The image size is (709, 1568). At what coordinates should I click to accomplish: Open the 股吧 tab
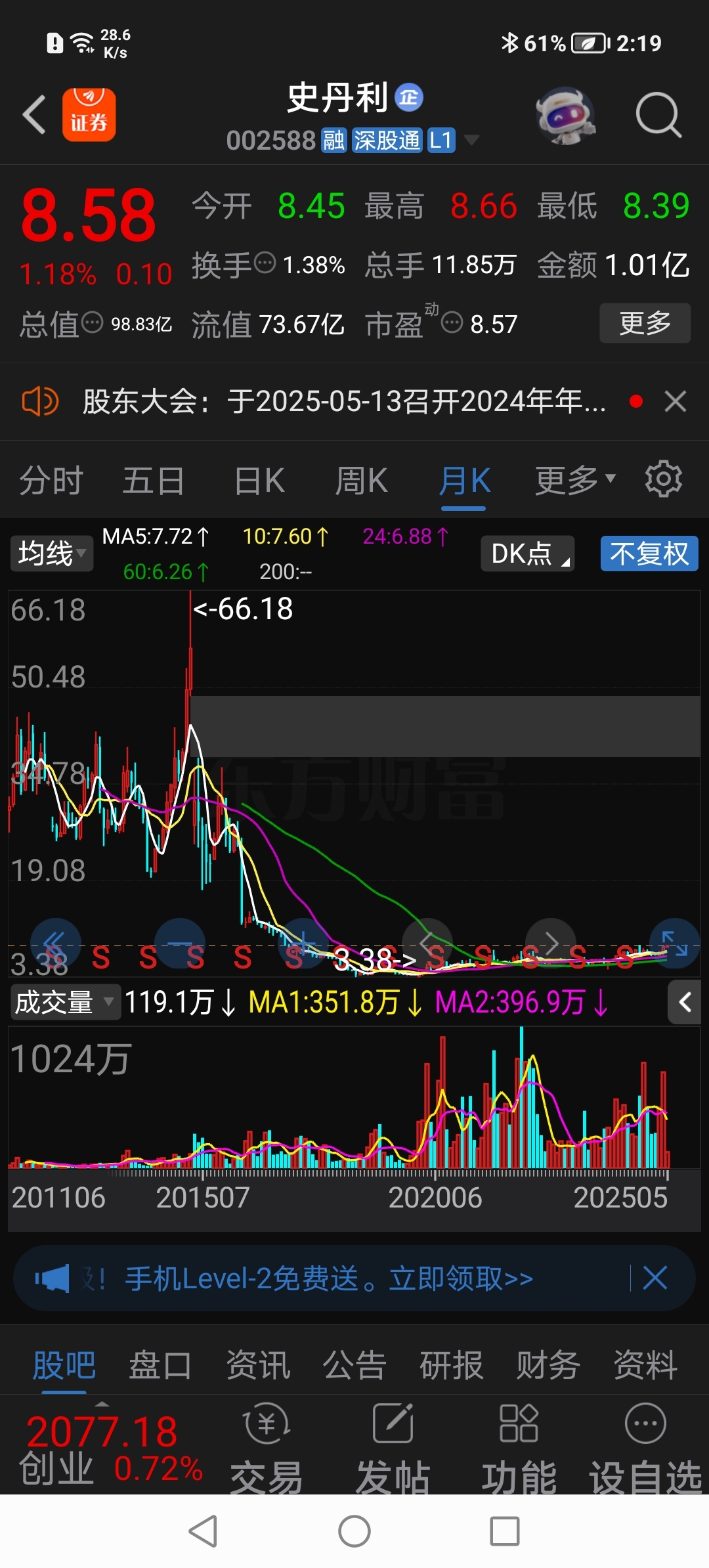(64, 1365)
